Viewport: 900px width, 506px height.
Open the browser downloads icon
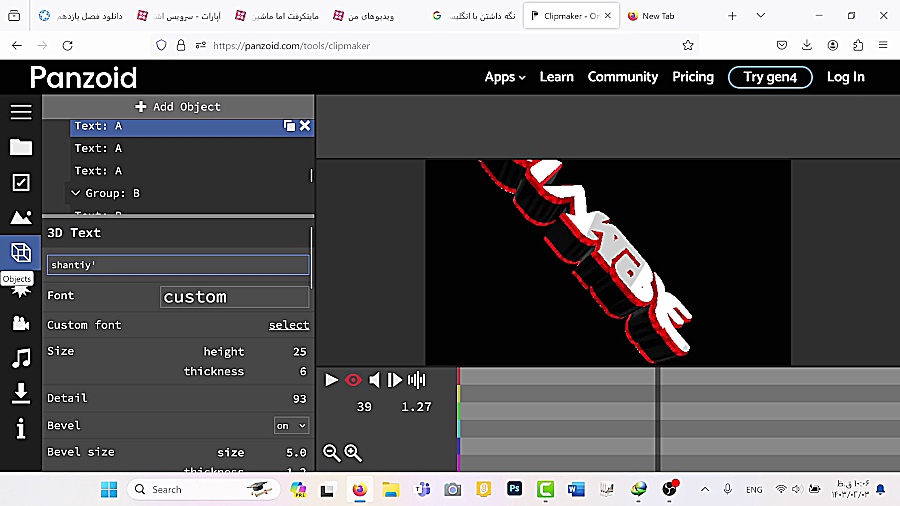(806, 45)
